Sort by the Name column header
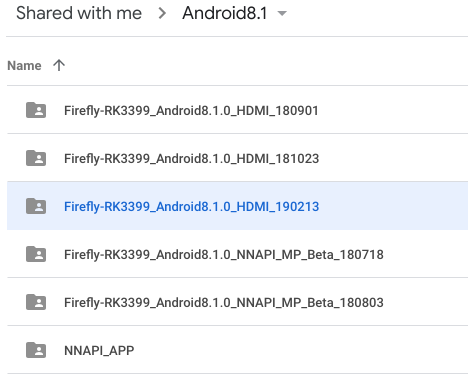This screenshot has width=468, height=374. [24, 66]
